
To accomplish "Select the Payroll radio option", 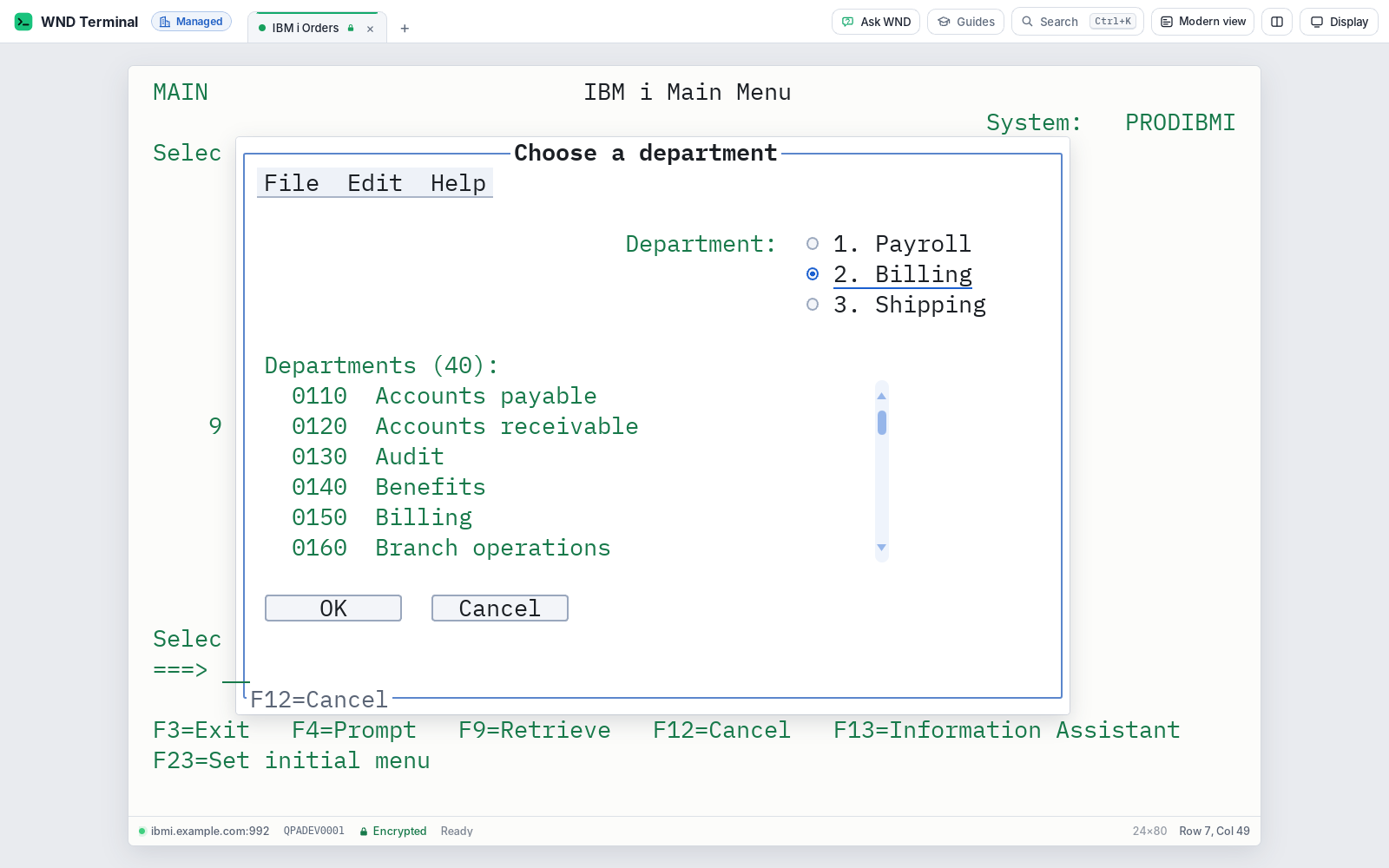I will [x=889, y=244].
